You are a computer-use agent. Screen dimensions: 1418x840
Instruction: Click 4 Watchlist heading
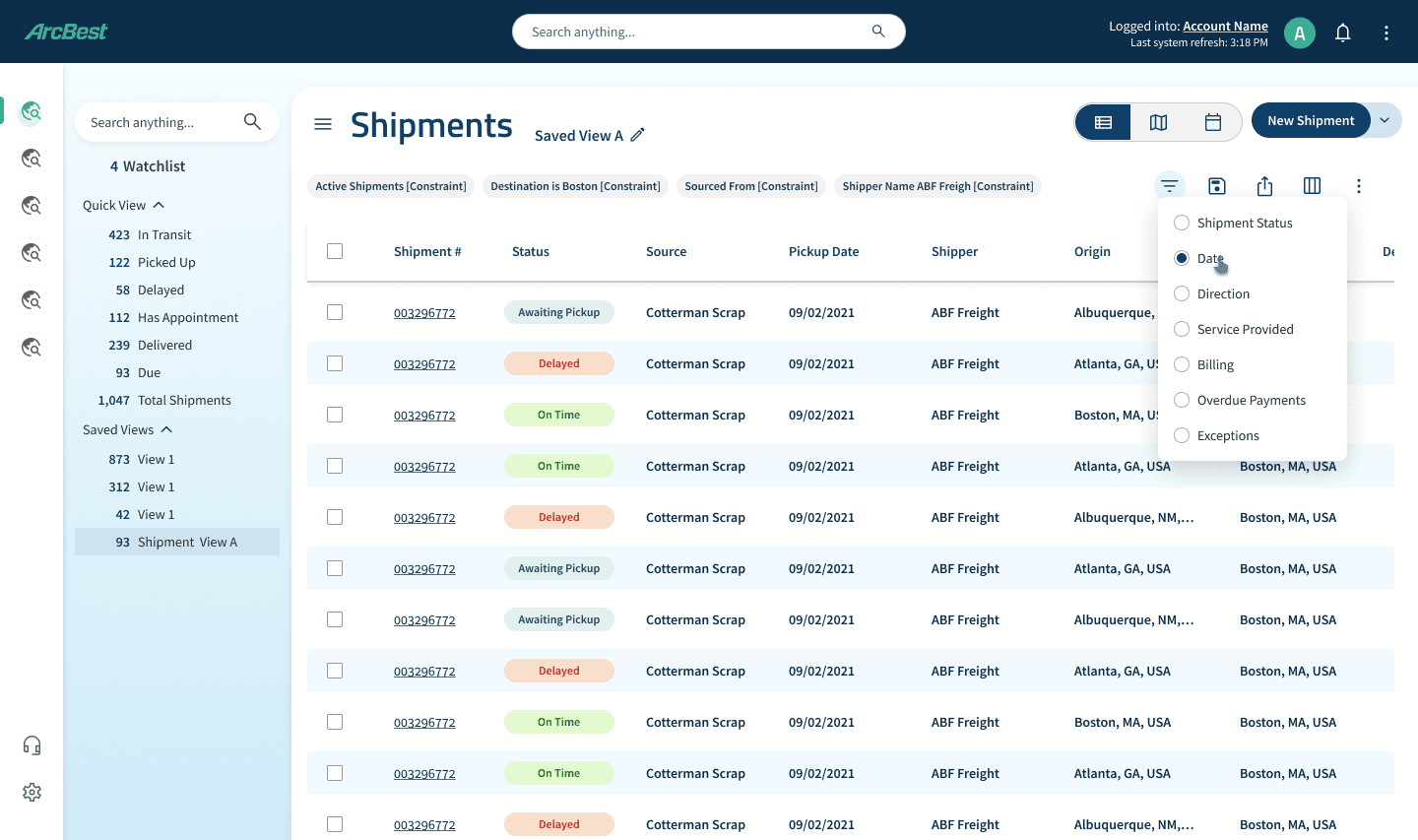[x=148, y=166]
